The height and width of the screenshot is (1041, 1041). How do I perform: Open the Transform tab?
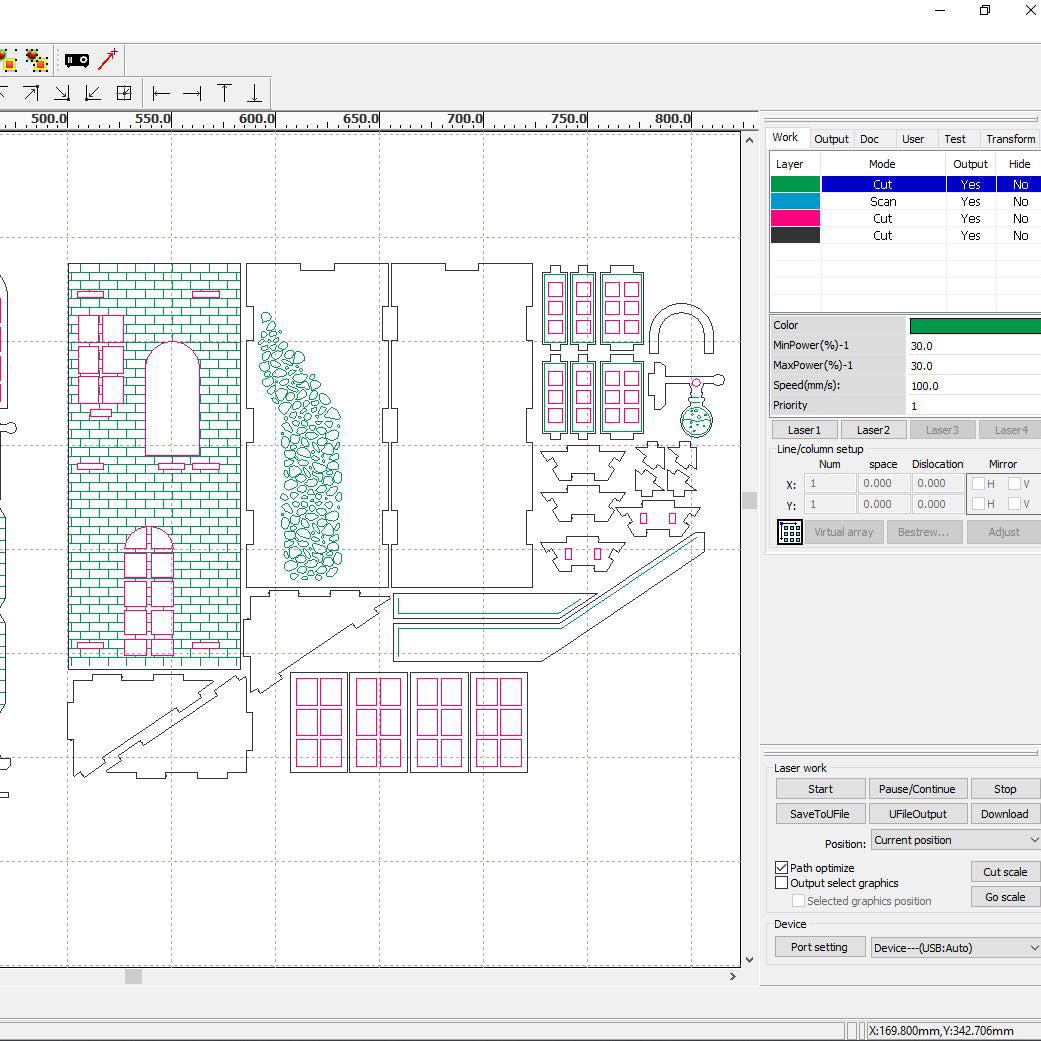1010,139
